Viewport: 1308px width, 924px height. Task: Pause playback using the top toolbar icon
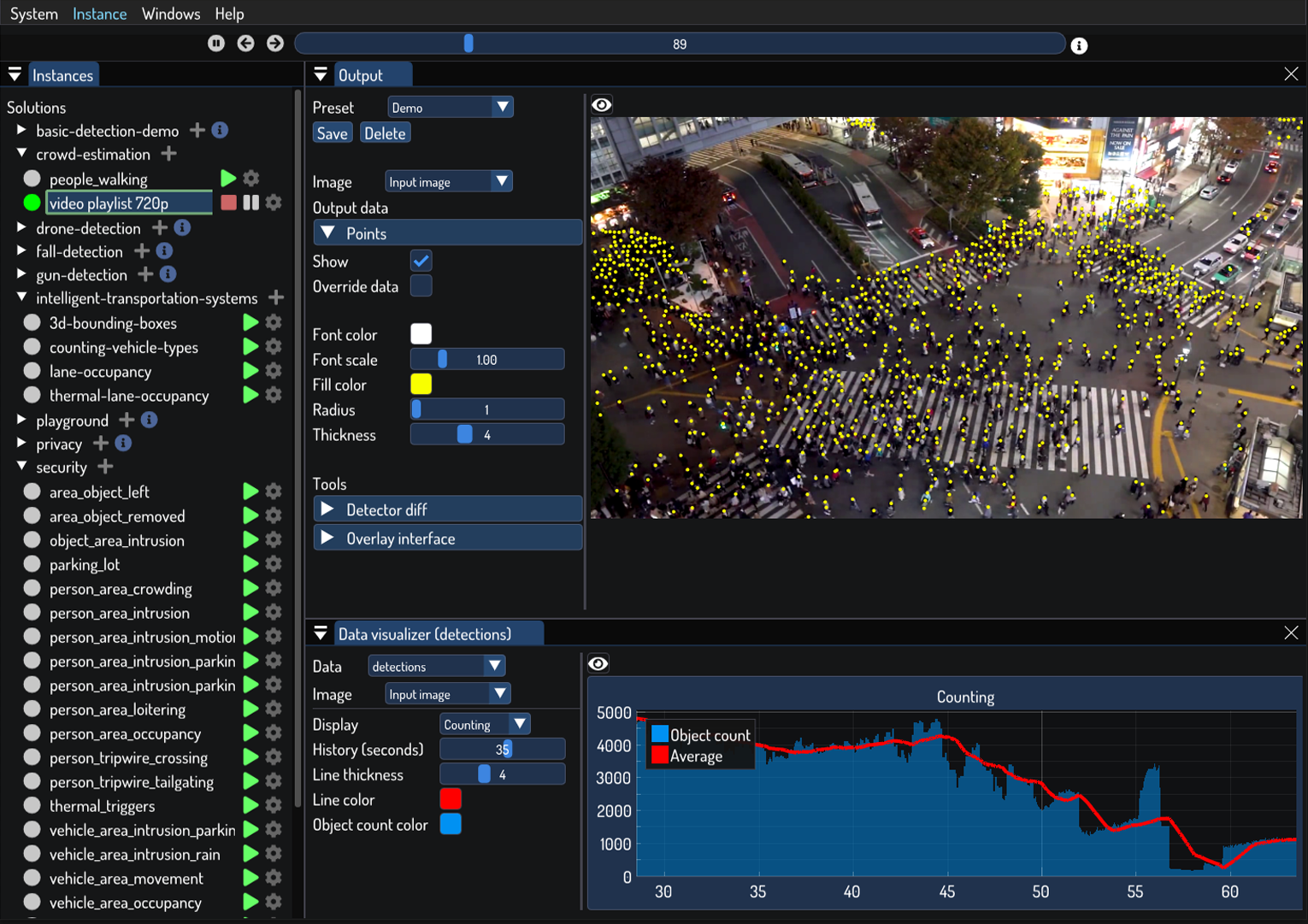point(216,43)
